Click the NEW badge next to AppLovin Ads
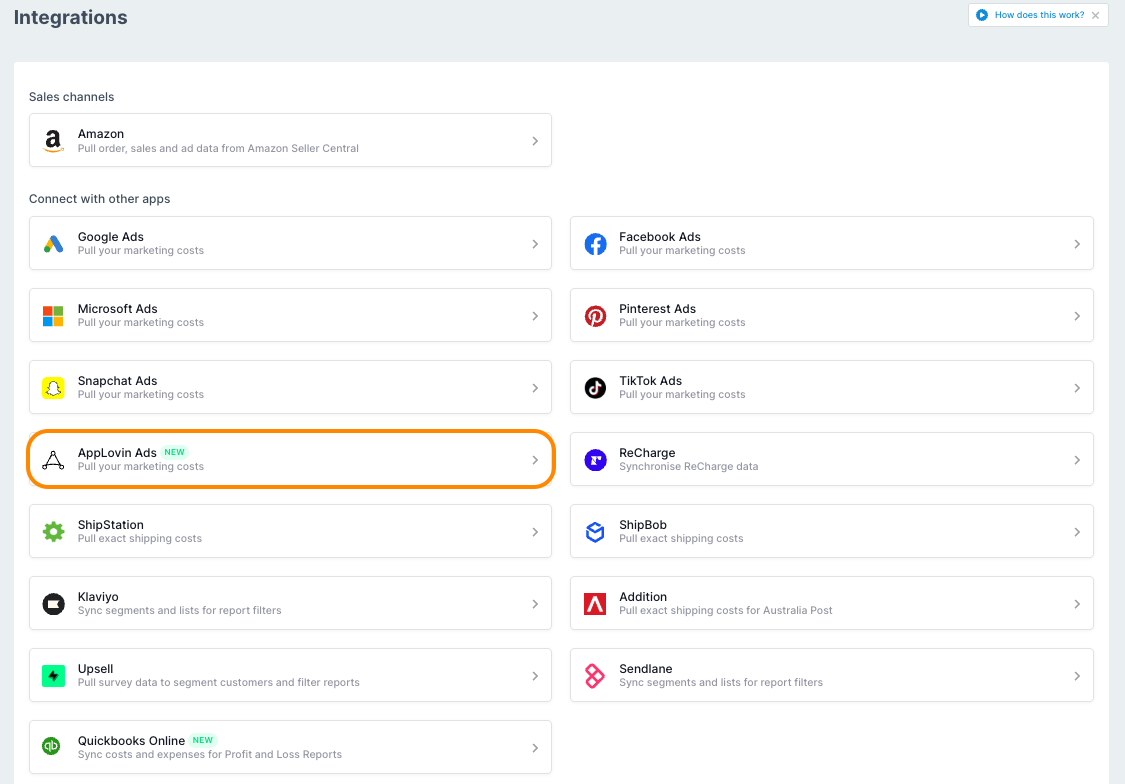 tap(174, 452)
